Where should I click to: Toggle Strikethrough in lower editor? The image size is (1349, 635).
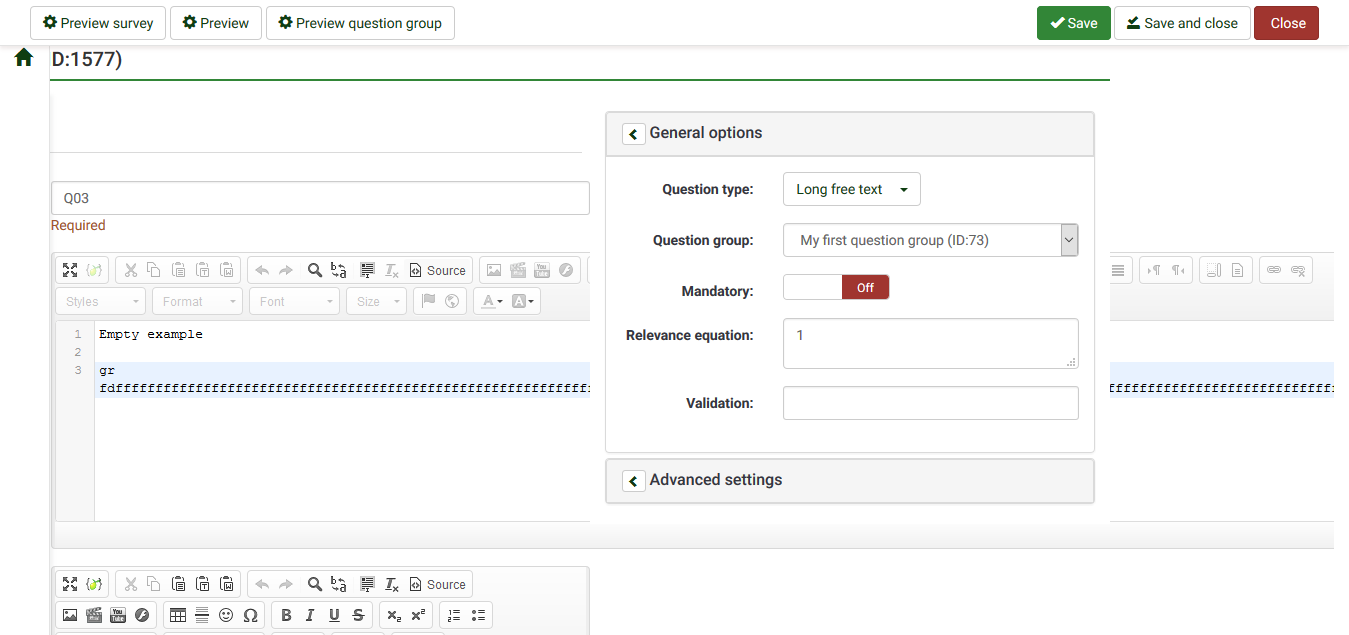coord(358,615)
